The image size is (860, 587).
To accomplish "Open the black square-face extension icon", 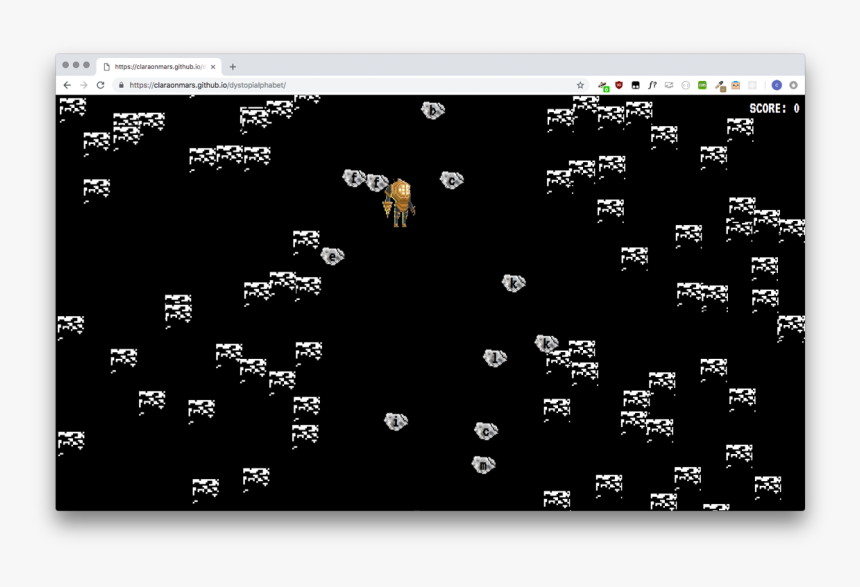I will tap(635, 85).
